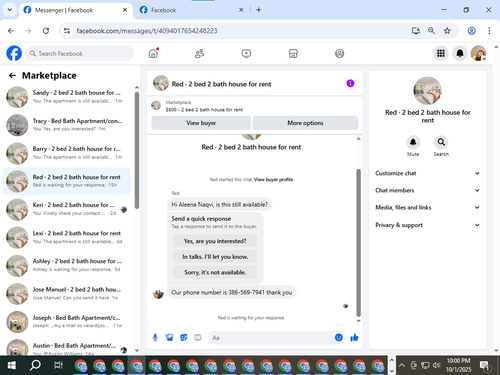
Task: Open Windows taskbar search
Action: (x=35, y=365)
